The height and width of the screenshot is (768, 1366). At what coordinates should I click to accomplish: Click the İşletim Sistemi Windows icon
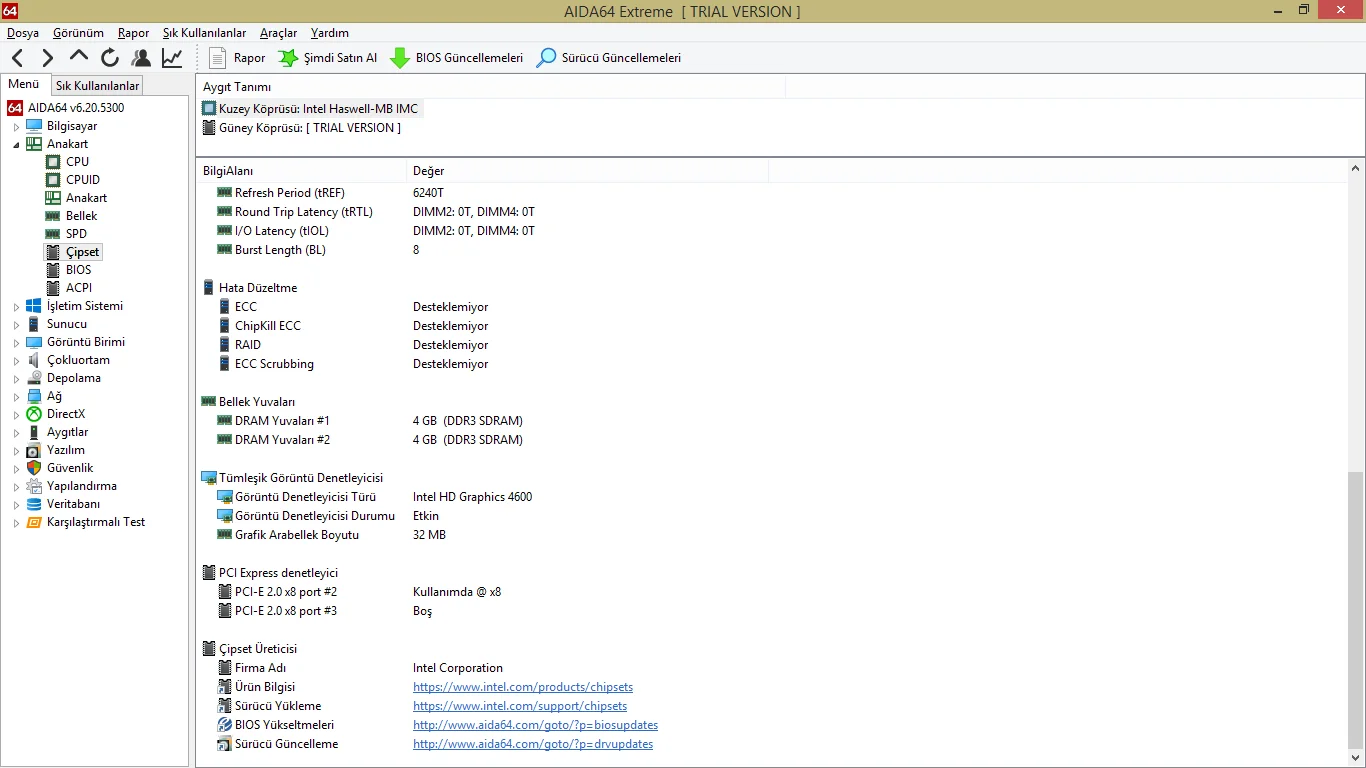point(34,306)
